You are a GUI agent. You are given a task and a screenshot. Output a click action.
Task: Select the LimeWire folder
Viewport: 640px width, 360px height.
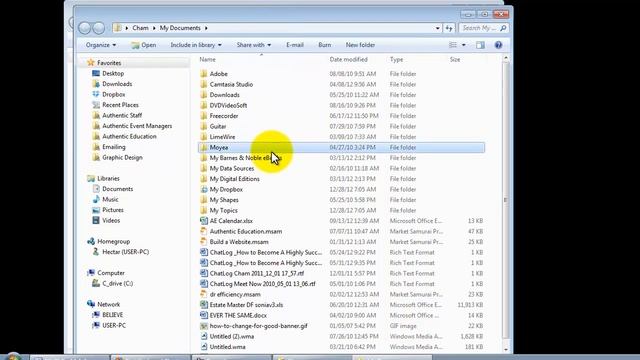(x=222, y=137)
